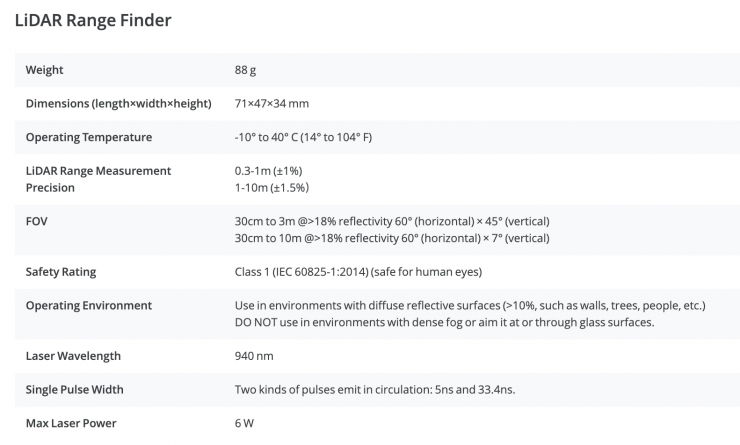Click the 88 g weight value
The width and height of the screenshot is (740, 445).
pos(246,70)
